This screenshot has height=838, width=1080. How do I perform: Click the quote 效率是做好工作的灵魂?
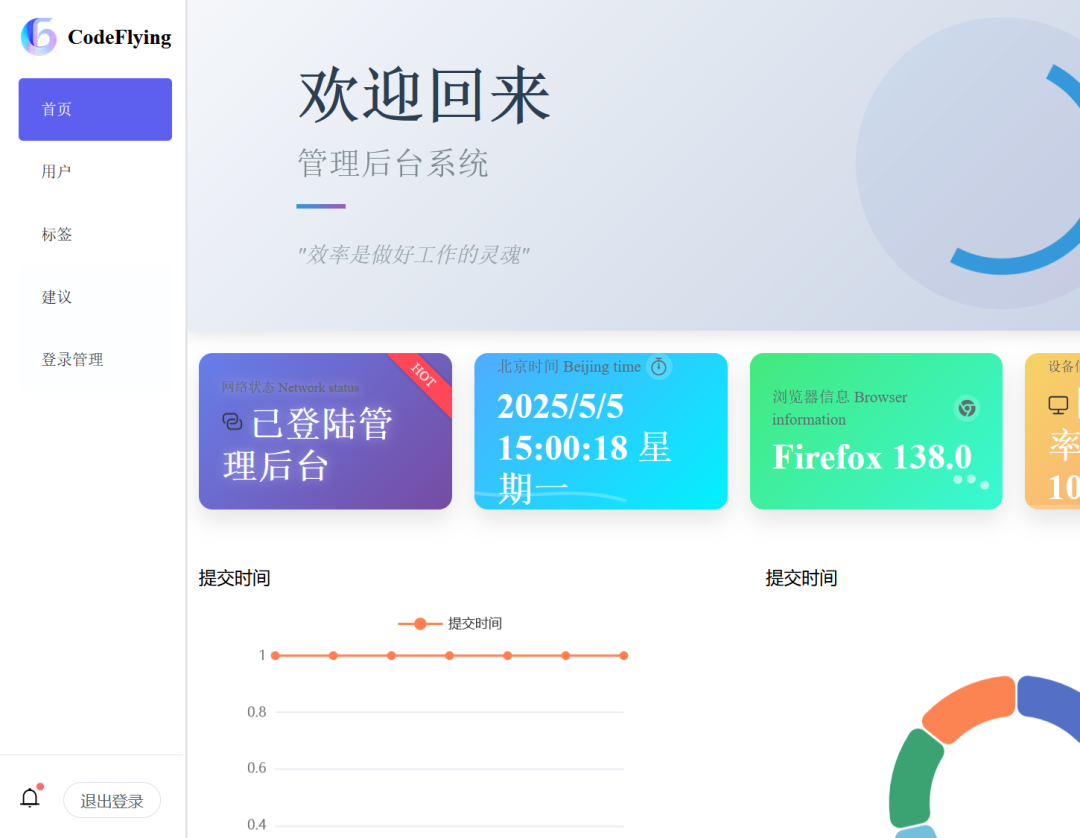pos(413,255)
